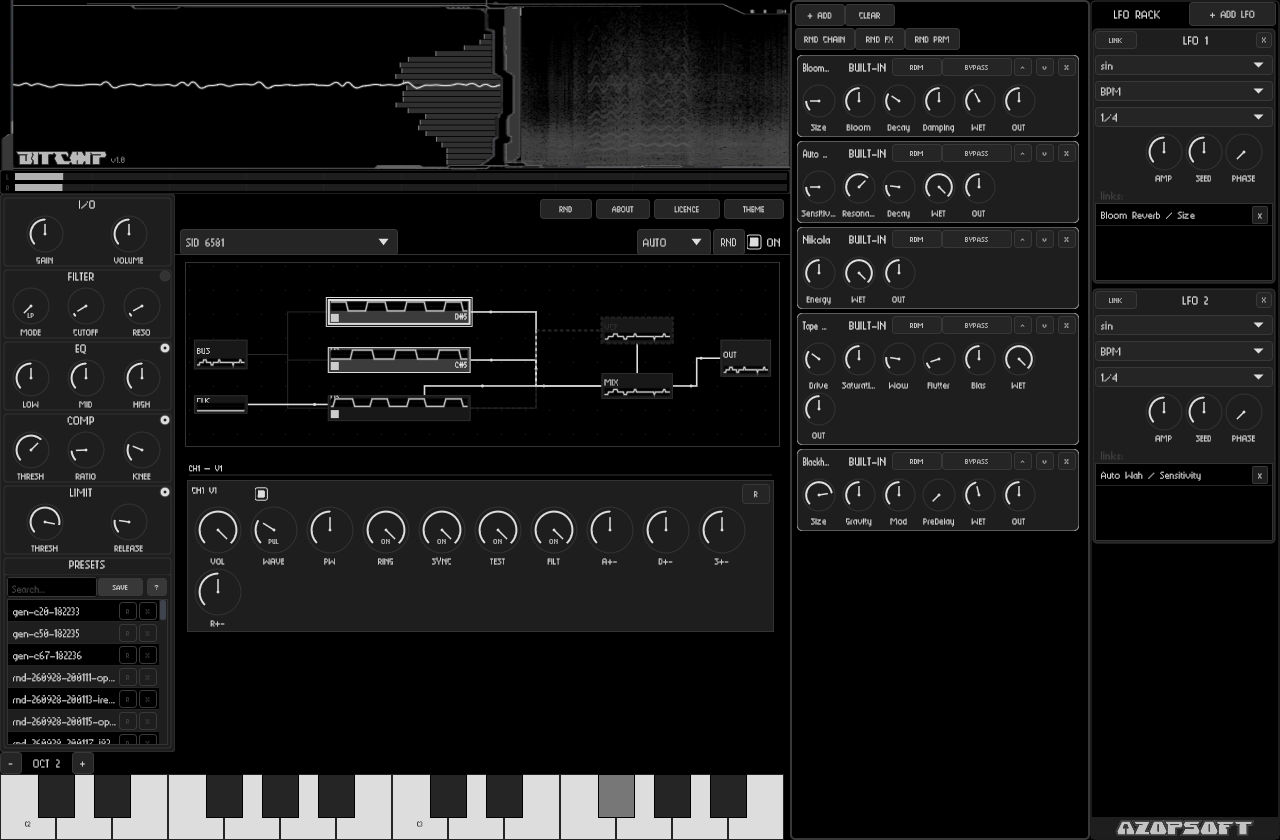Screen dimensions: 1280x840
Task: Select the LFO RACK tab
Action: (1137, 14)
